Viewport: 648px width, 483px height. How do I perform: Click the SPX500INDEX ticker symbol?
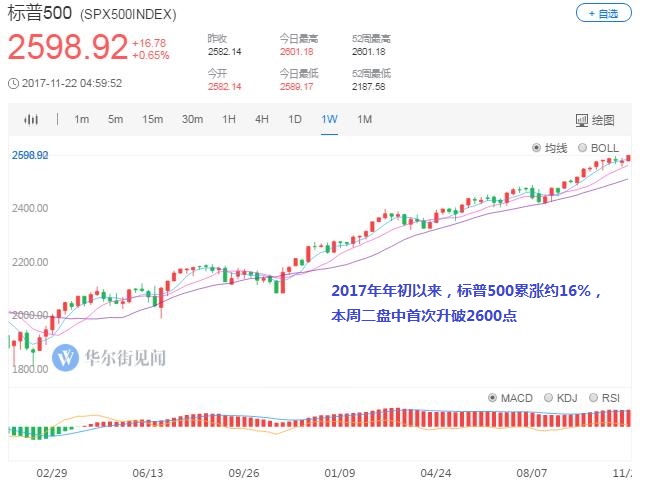(128, 15)
